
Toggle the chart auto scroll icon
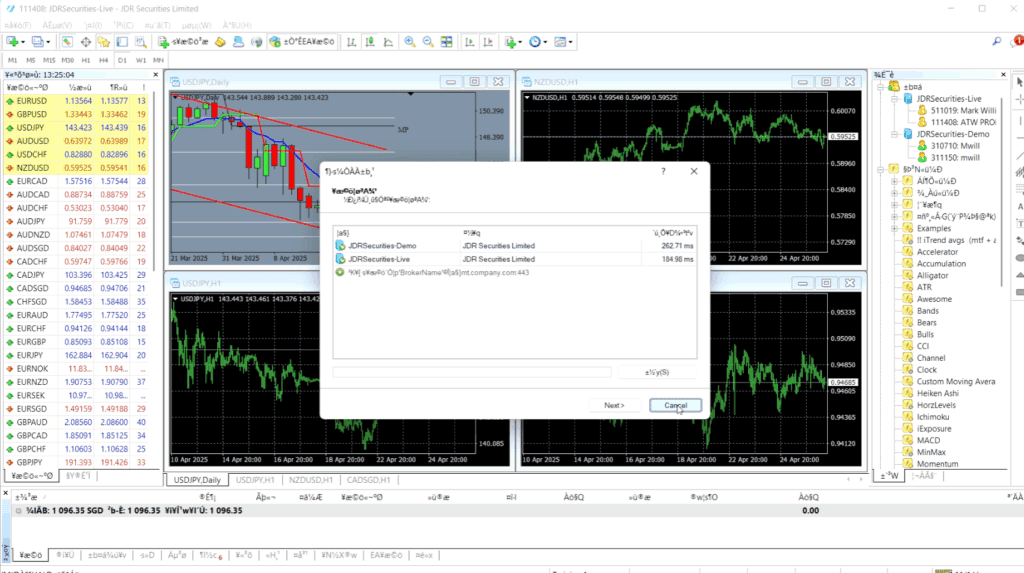pyautogui.click(x=469, y=42)
